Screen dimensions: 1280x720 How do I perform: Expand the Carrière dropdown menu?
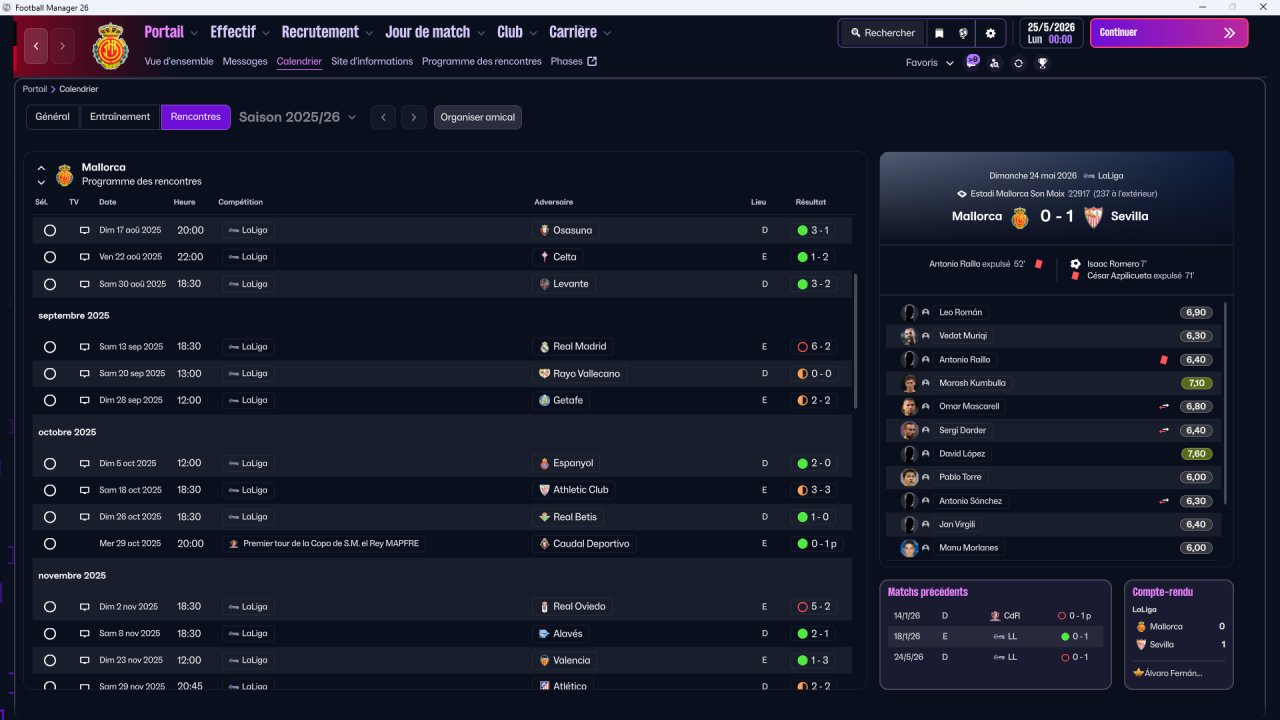pos(580,32)
